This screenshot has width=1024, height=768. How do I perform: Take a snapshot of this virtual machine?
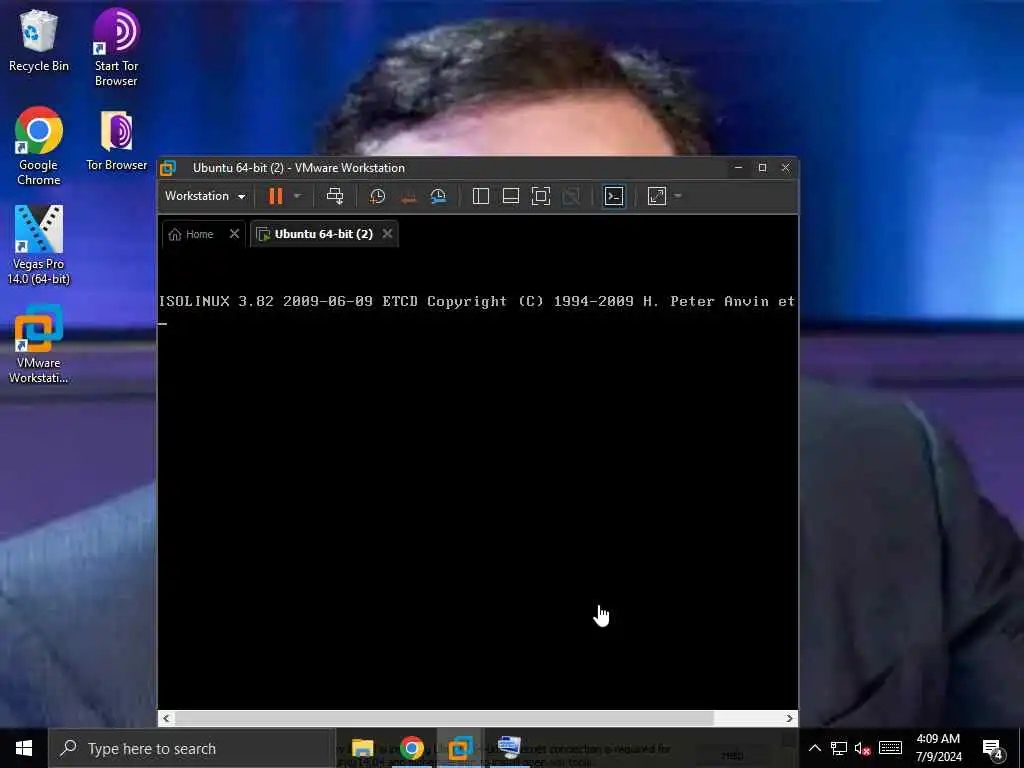(x=377, y=196)
